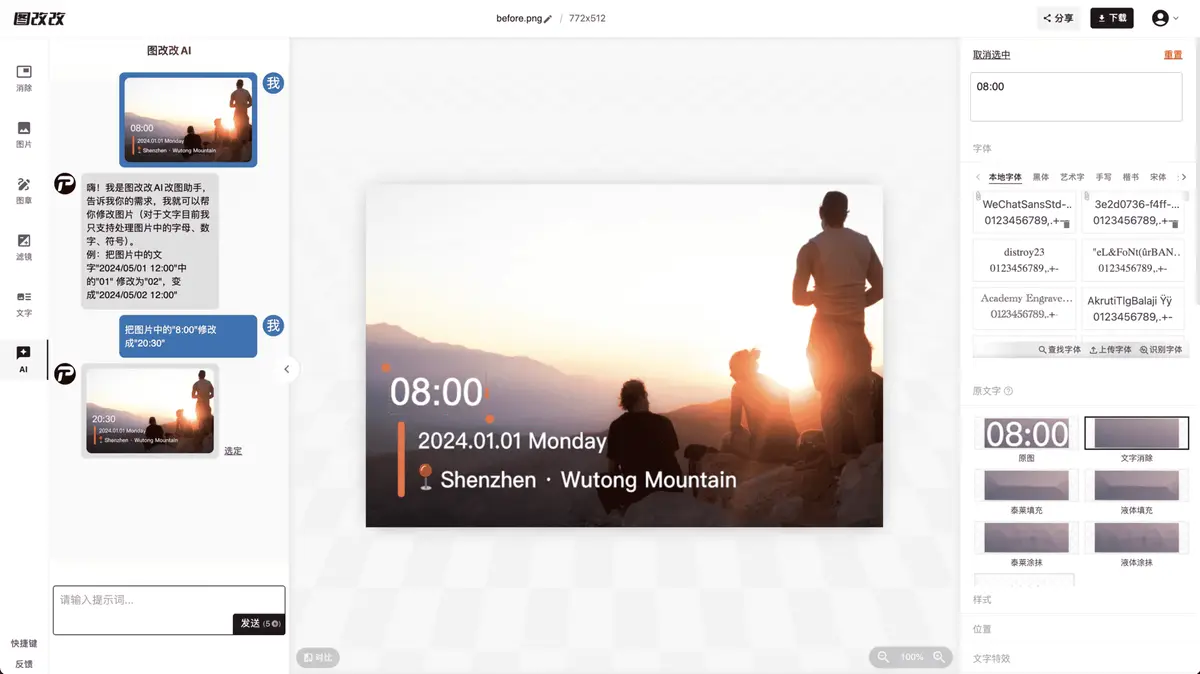Click the 分享 share button

point(1058,18)
